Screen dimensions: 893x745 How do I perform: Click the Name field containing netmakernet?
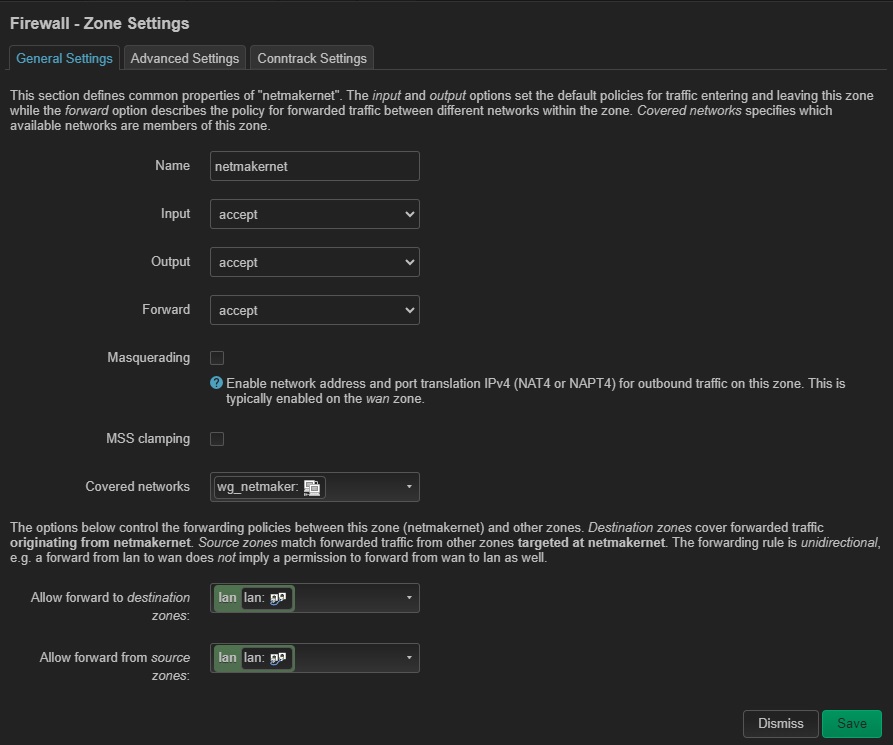click(314, 166)
